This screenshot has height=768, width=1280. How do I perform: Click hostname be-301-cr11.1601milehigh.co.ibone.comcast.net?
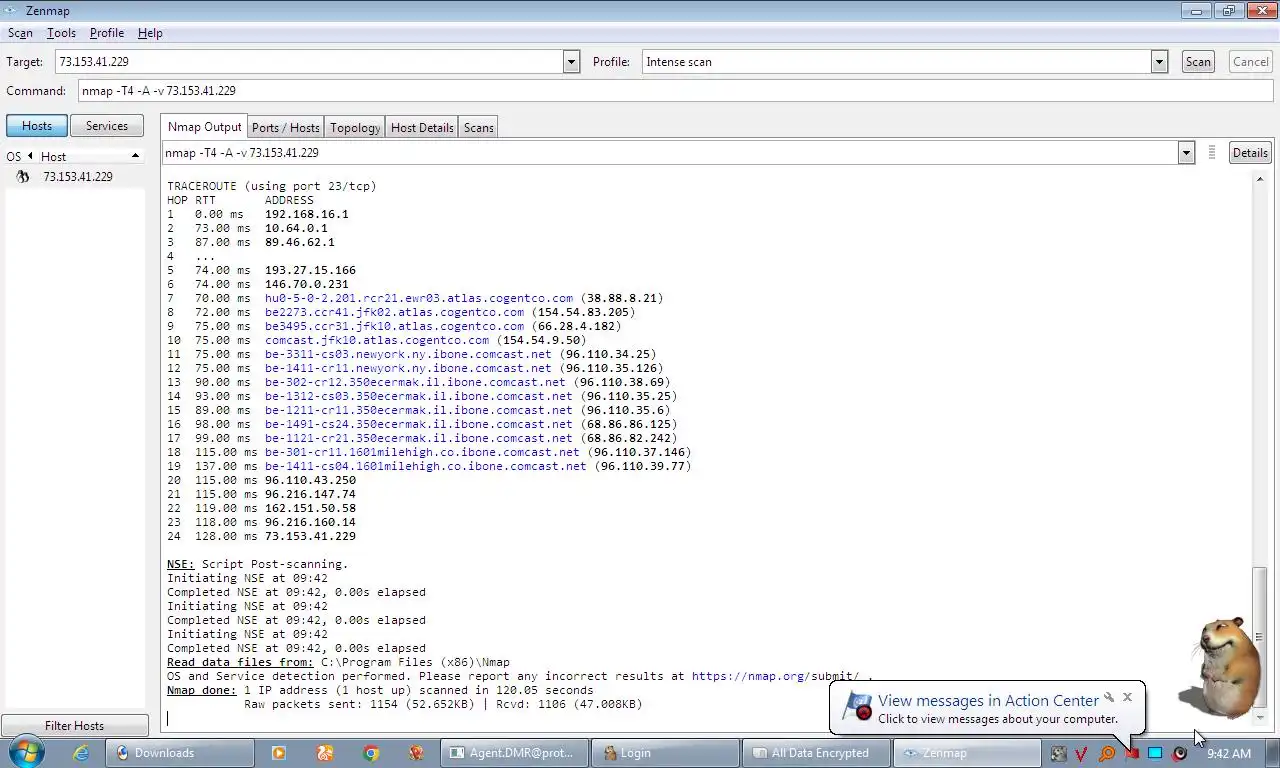(x=422, y=452)
